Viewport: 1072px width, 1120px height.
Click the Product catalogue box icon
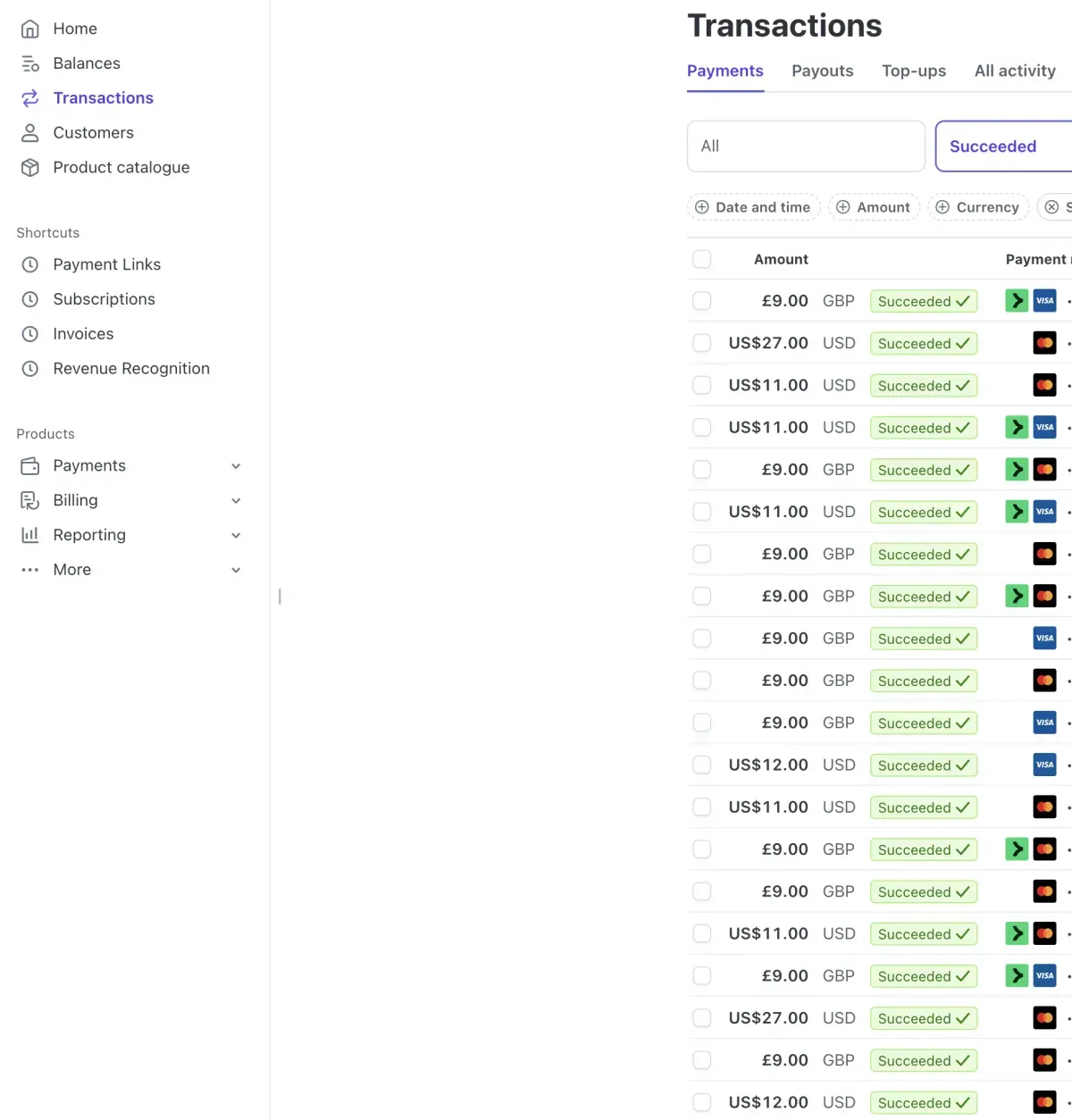[30, 168]
